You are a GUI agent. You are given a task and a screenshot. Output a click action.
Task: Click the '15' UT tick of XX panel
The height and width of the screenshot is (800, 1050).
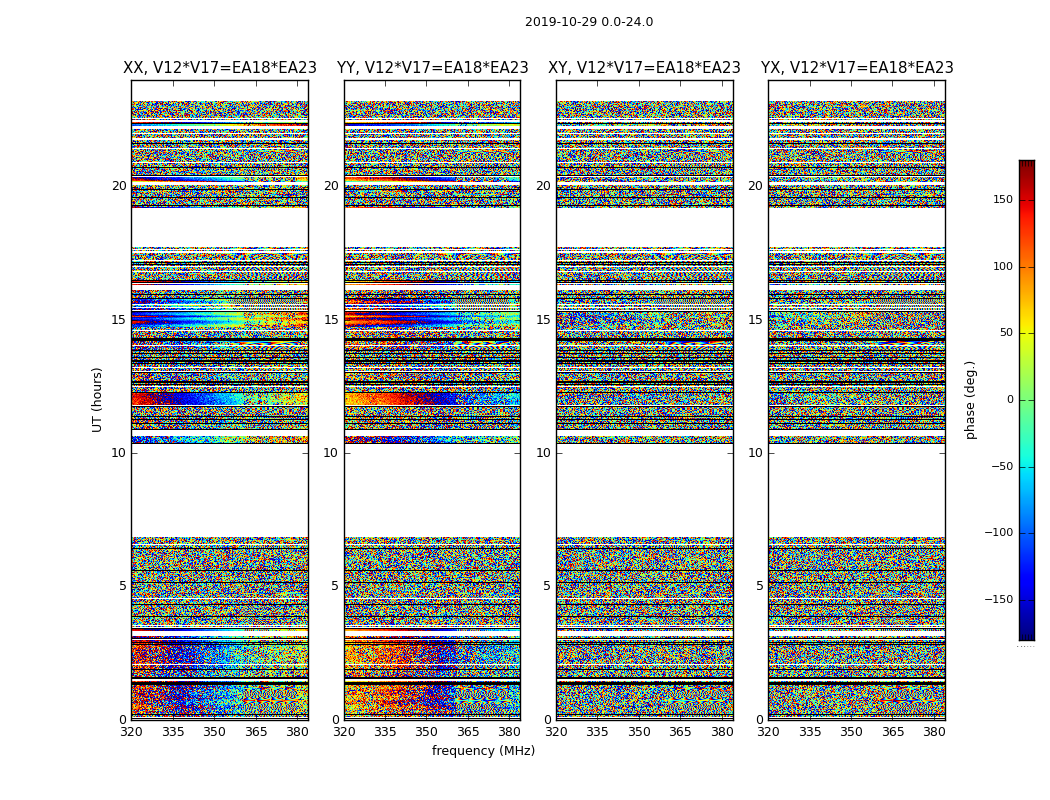pos(119,320)
